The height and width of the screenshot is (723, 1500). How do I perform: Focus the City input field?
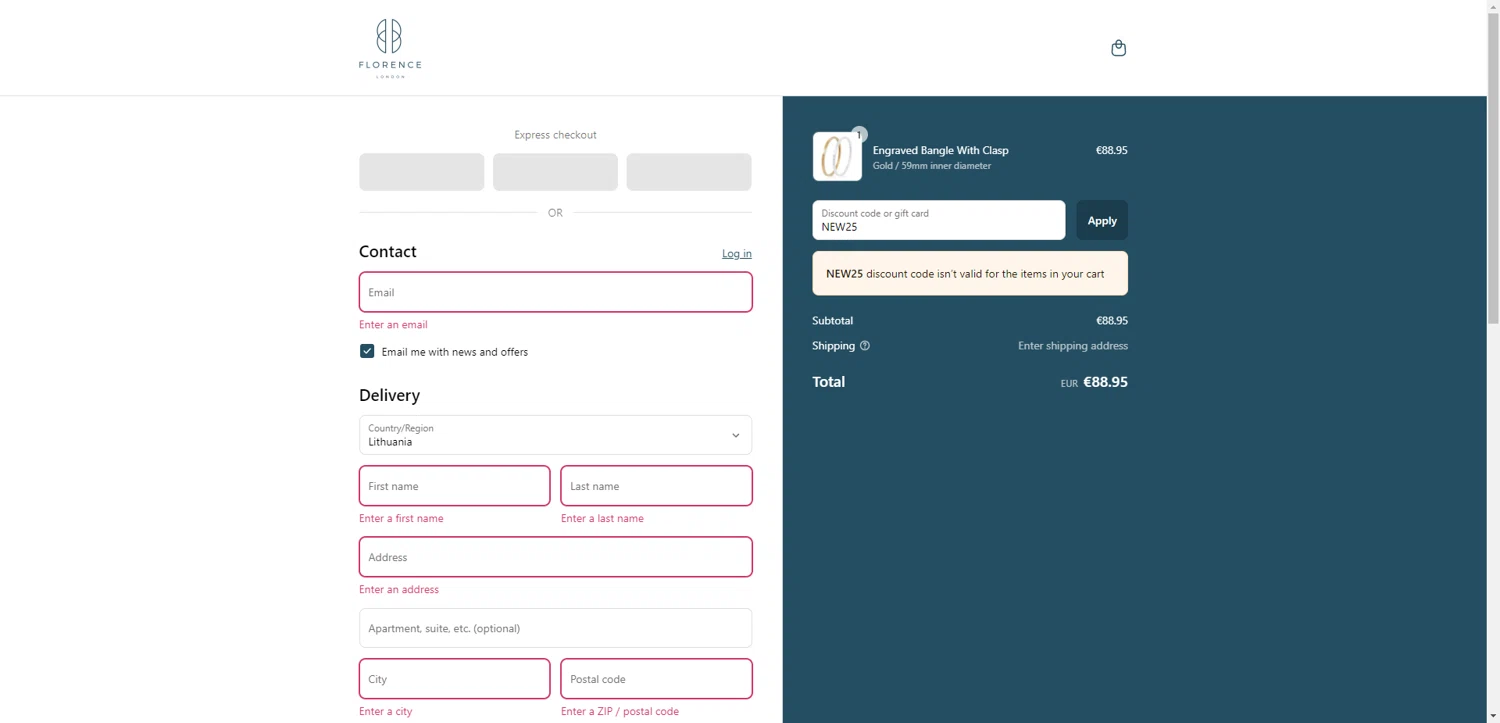coord(454,679)
